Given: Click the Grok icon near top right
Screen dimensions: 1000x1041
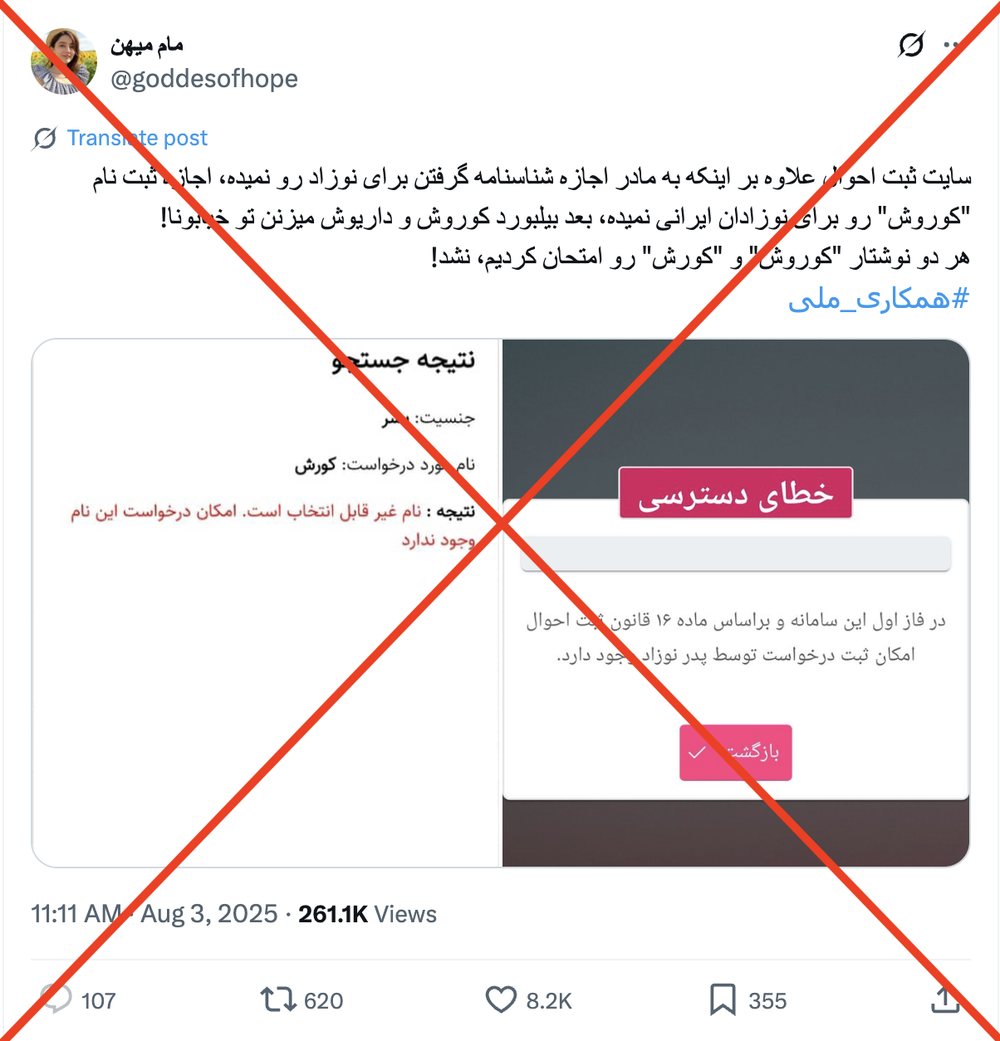Looking at the screenshot, I should coord(911,45).
